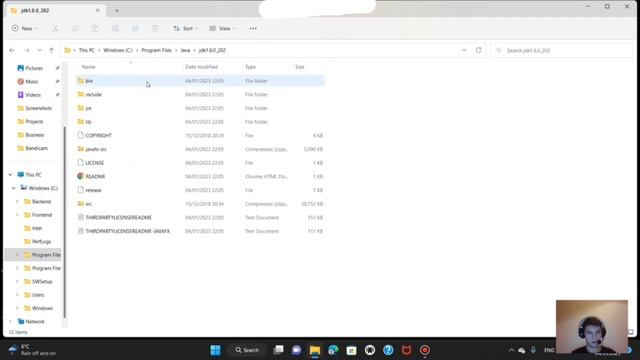The height and width of the screenshot is (360, 640).
Task: Click the Delete trash icon in the toolbar
Action: click(x=155, y=29)
